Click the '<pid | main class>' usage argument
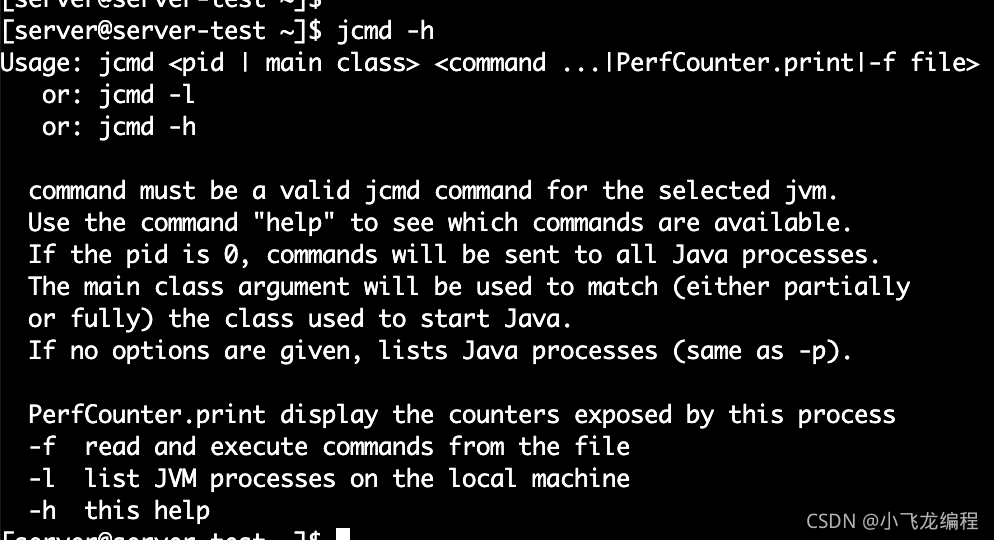The height and width of the screenshot is (540, 994). (x=294, y=62)
